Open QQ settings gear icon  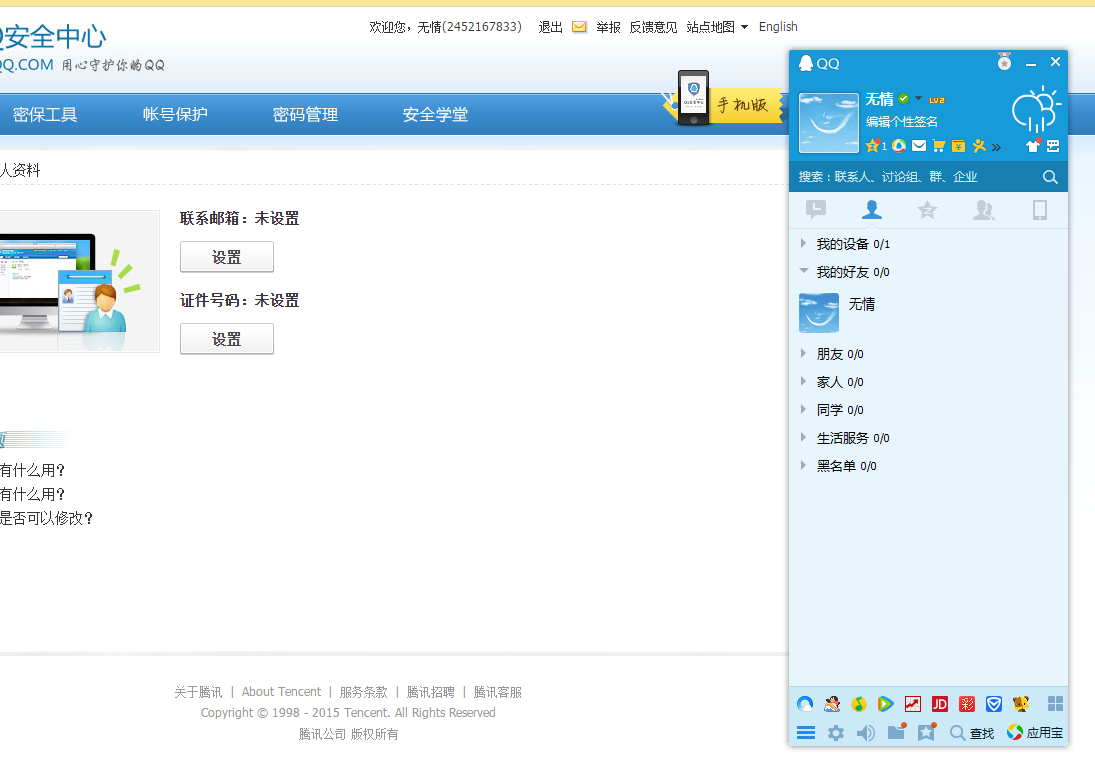point(836,732)
